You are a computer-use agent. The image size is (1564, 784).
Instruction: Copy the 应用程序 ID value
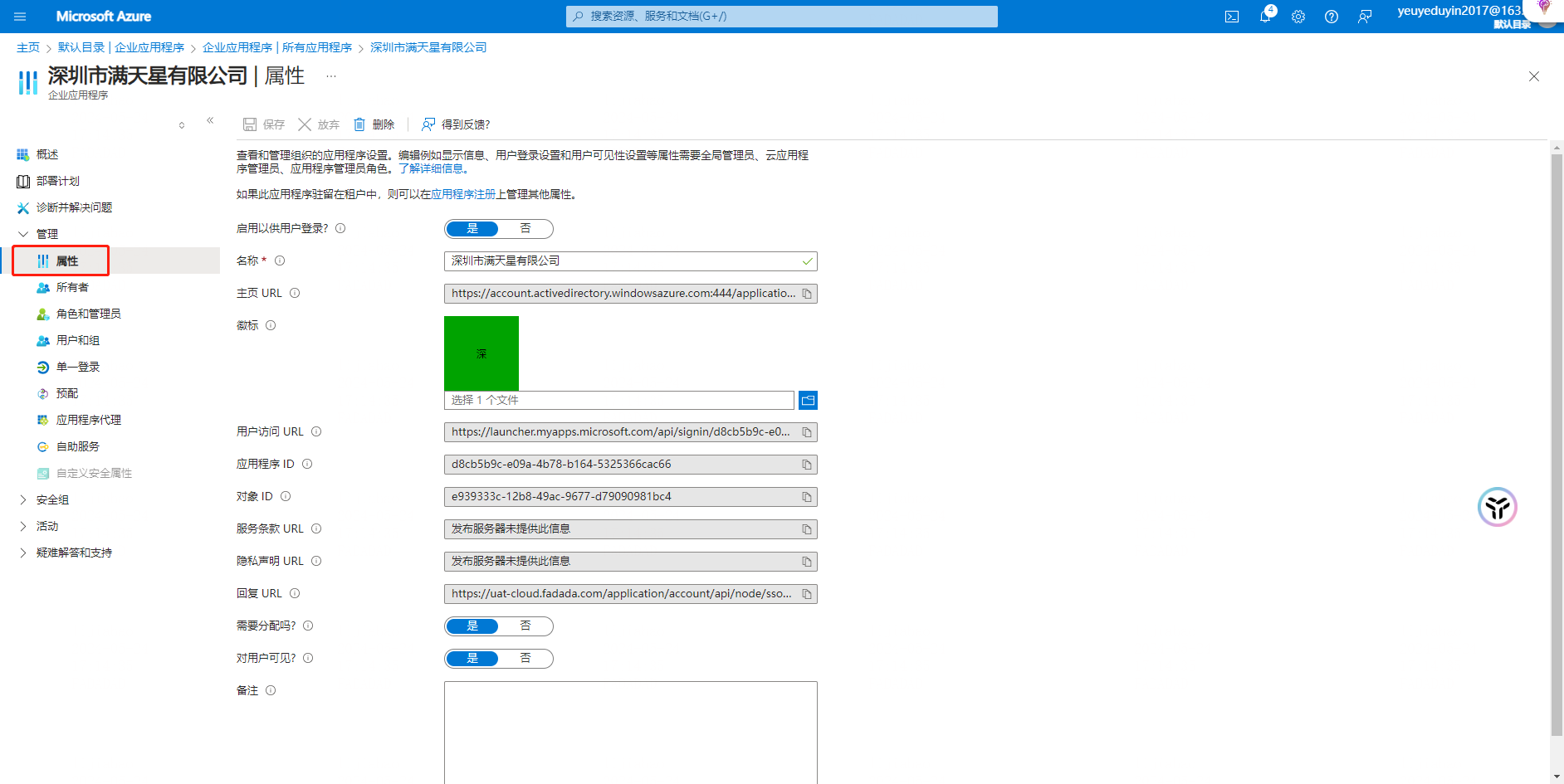(807, 465)
